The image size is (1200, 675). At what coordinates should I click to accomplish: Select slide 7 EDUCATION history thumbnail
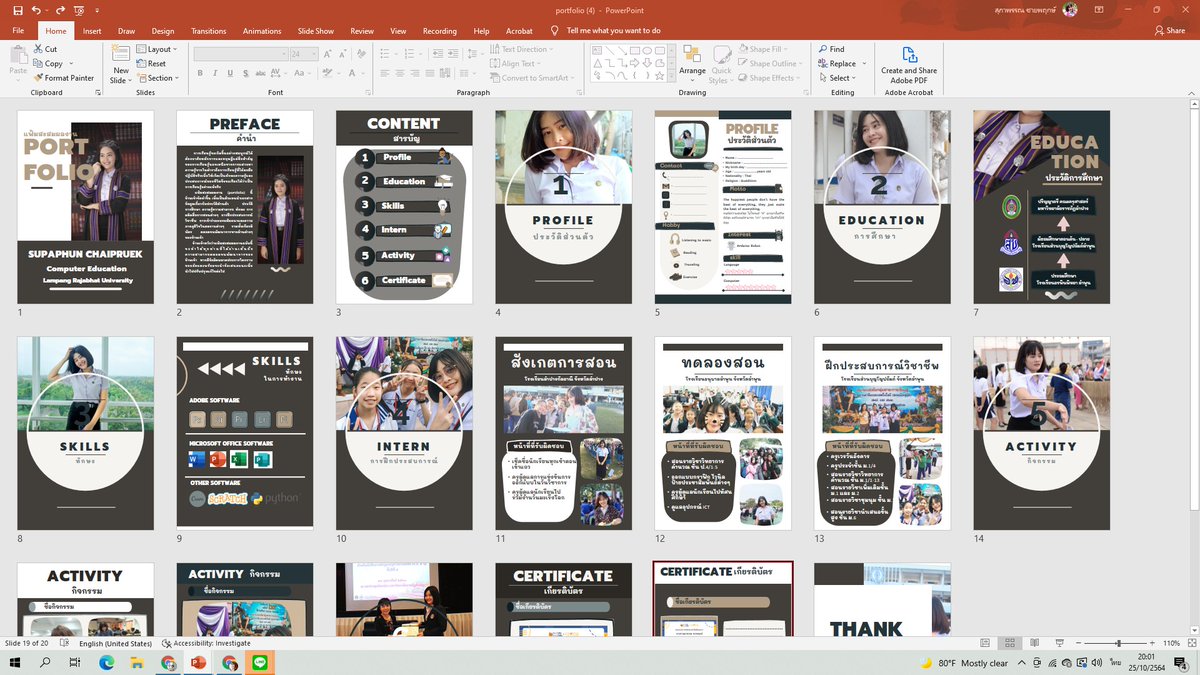coord(1042,207)
